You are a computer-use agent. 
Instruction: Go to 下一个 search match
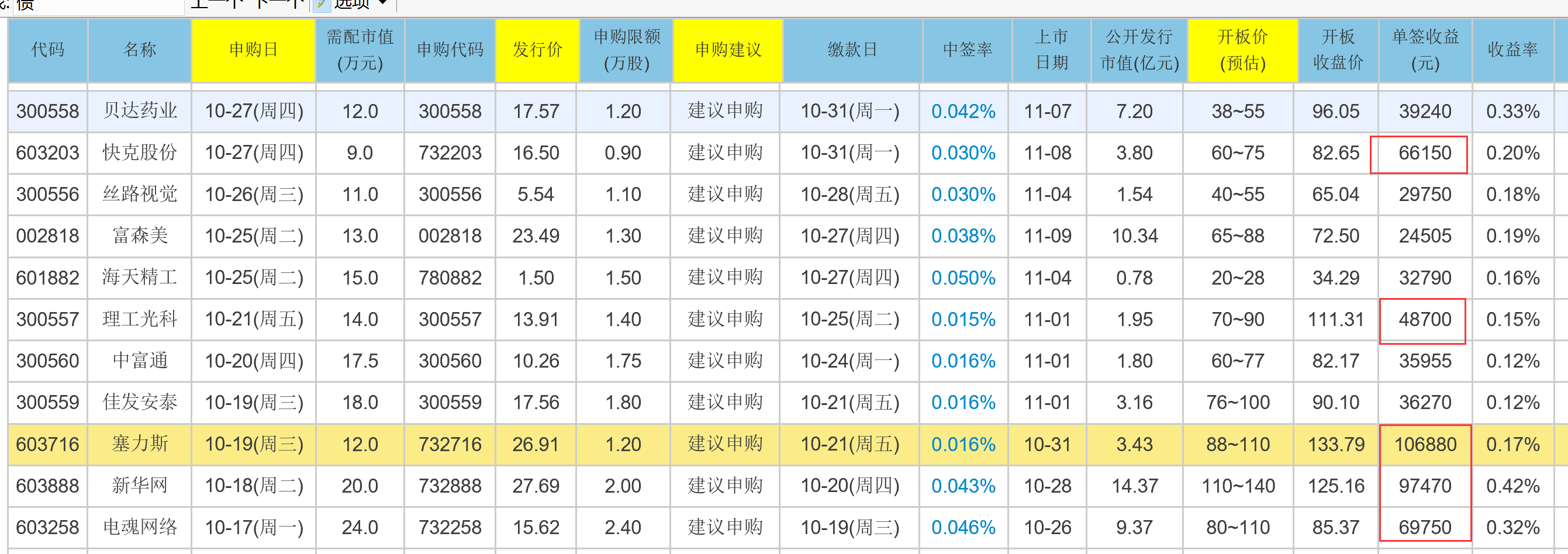279,4
